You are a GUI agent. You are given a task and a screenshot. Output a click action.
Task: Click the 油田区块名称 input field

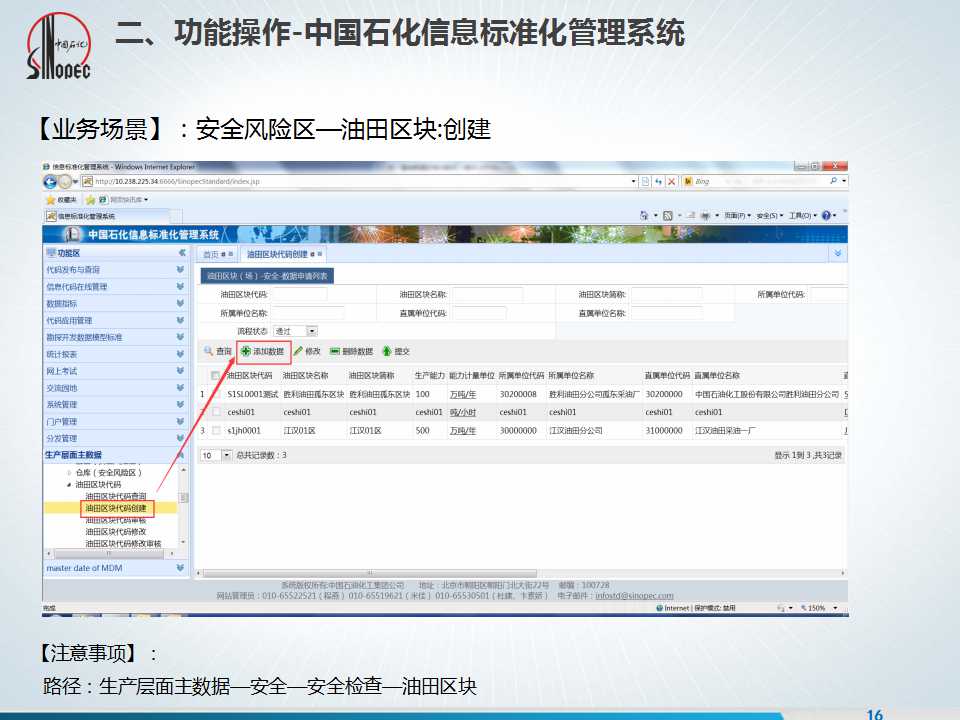pos(488,294)
